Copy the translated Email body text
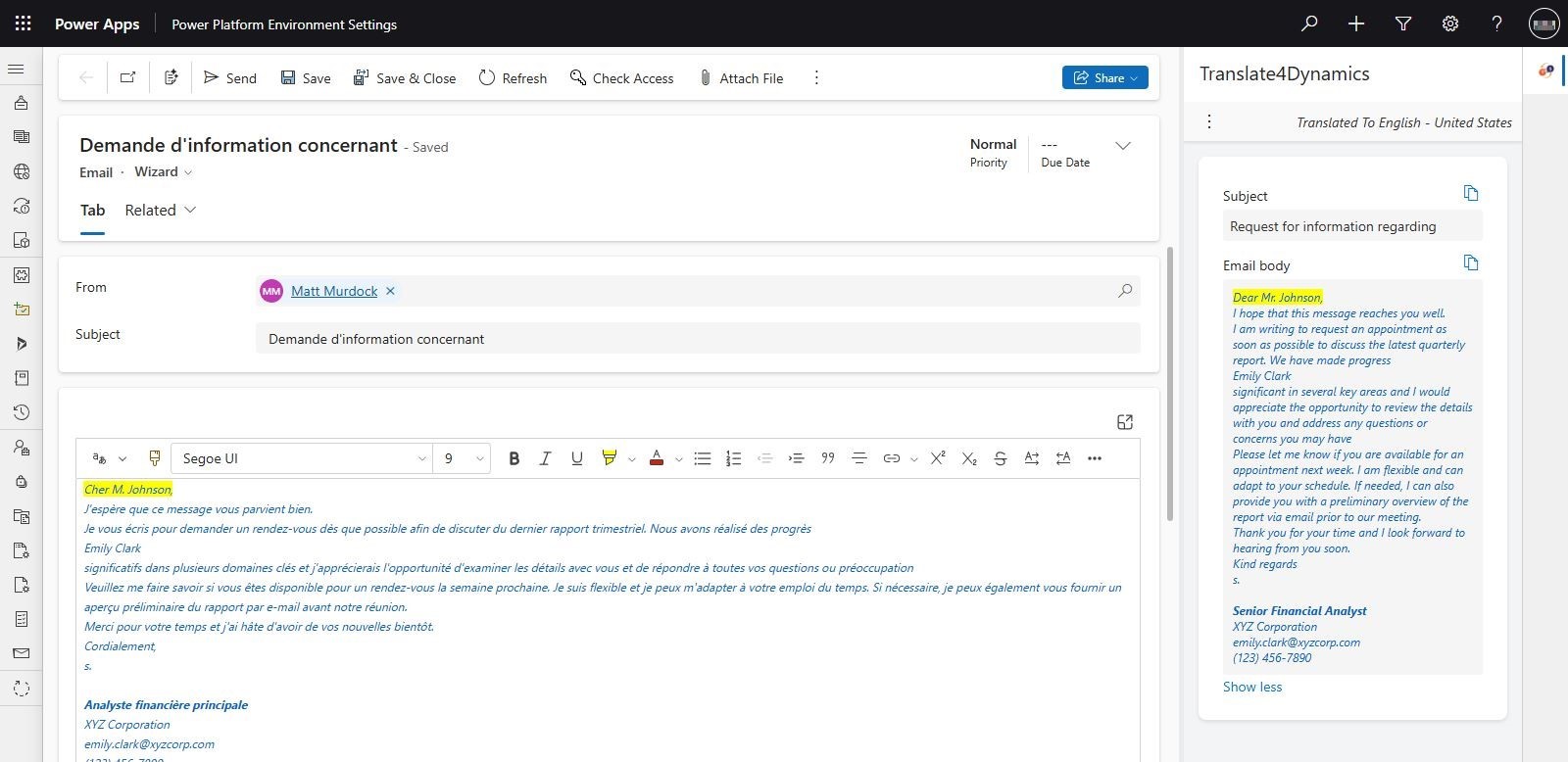Screen dimensions: 1568x762 pyautogui.click(x=1471, y=262)
